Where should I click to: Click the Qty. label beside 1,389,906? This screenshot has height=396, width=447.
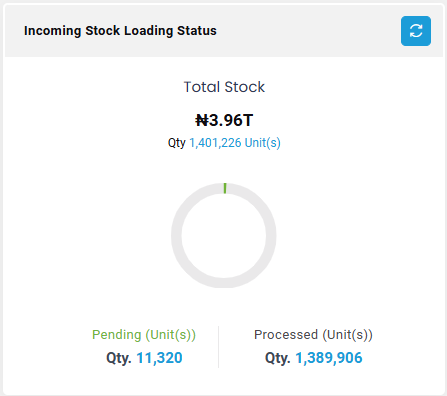(278, 358)
